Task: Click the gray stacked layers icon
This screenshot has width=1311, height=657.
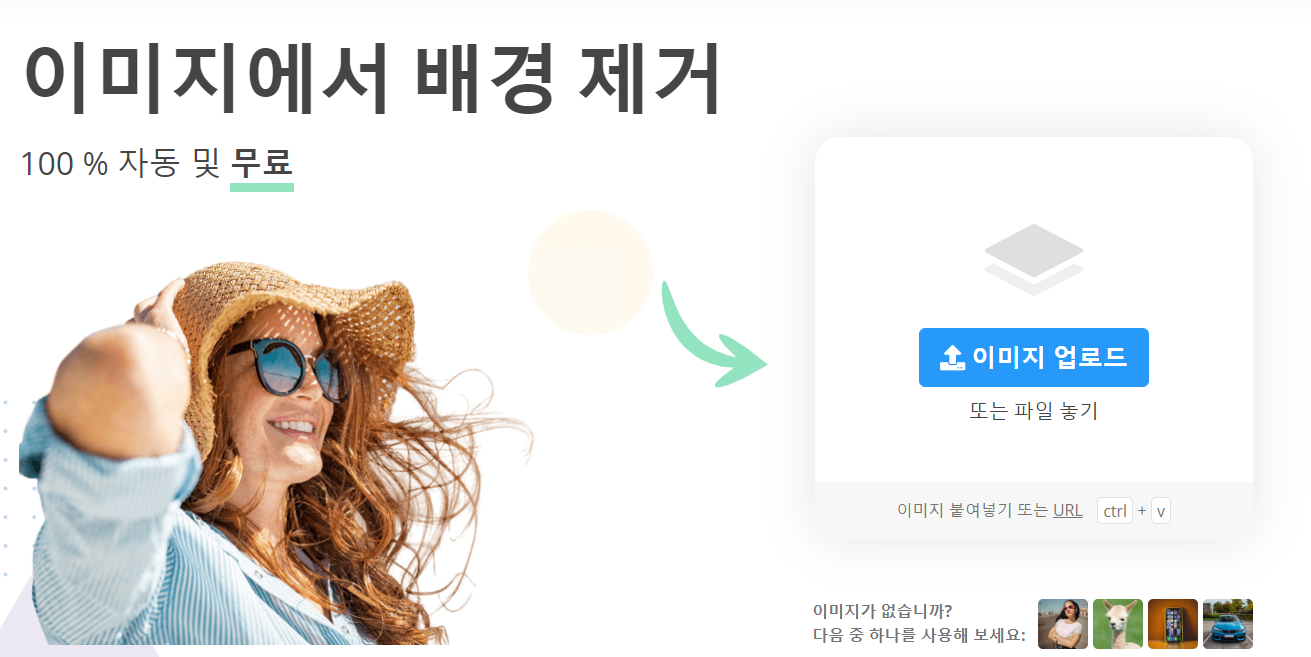Action: [1033, 259]
